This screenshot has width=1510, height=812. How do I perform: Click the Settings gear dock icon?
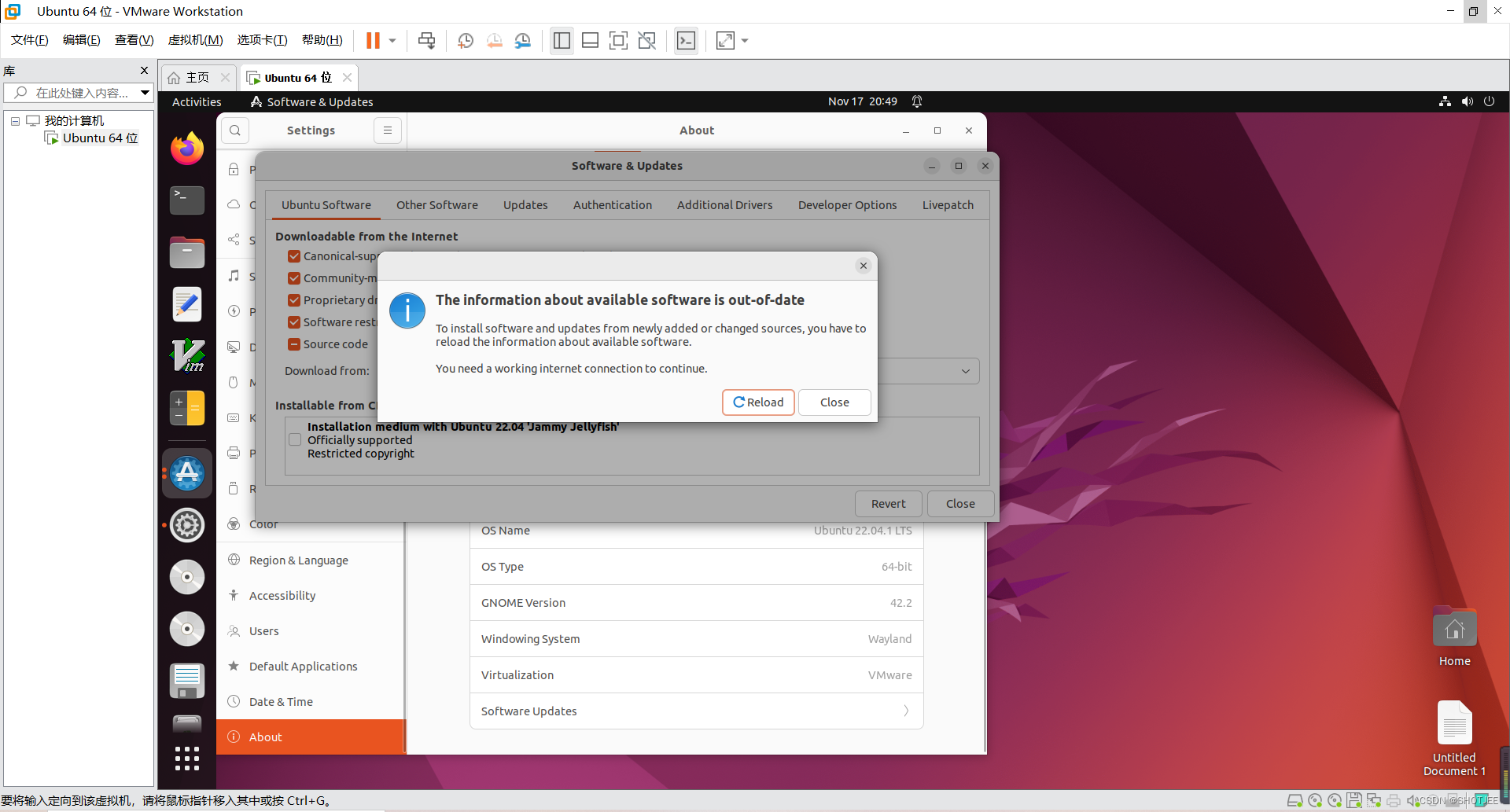(187, 525)
